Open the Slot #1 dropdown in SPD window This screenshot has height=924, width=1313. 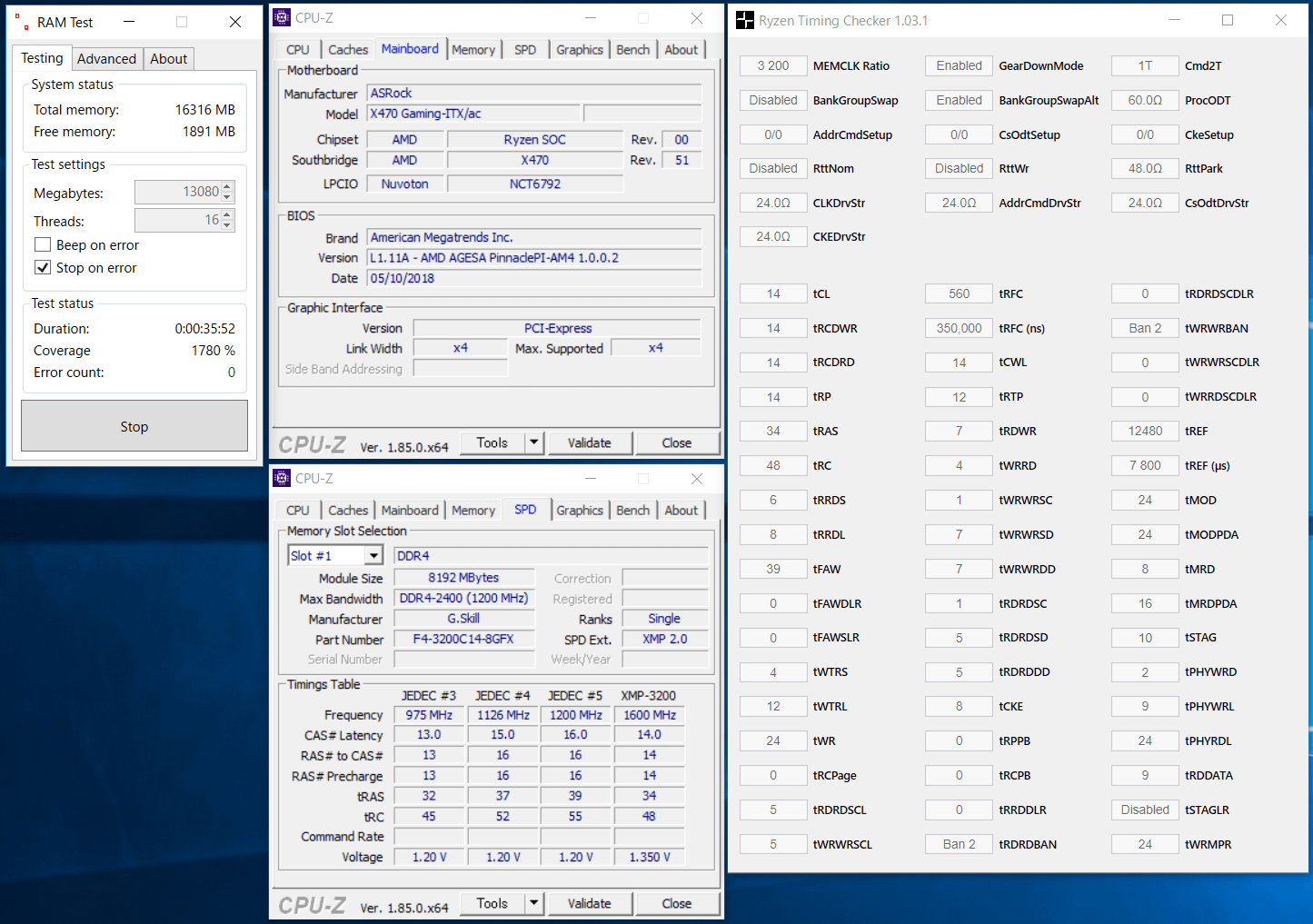[x=373, y=555]
